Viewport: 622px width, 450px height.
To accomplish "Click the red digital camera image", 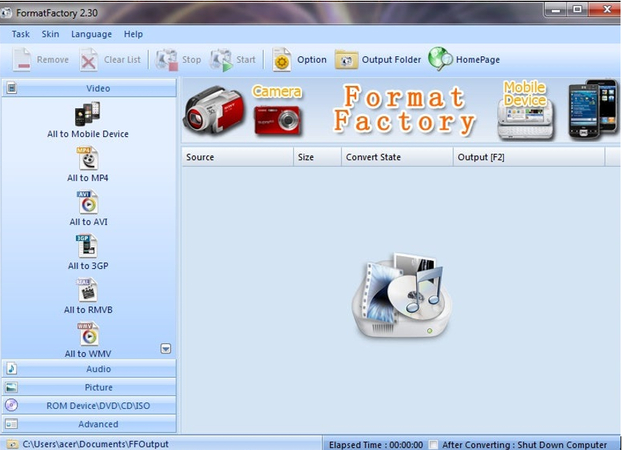I will click(x=278, y=120).
